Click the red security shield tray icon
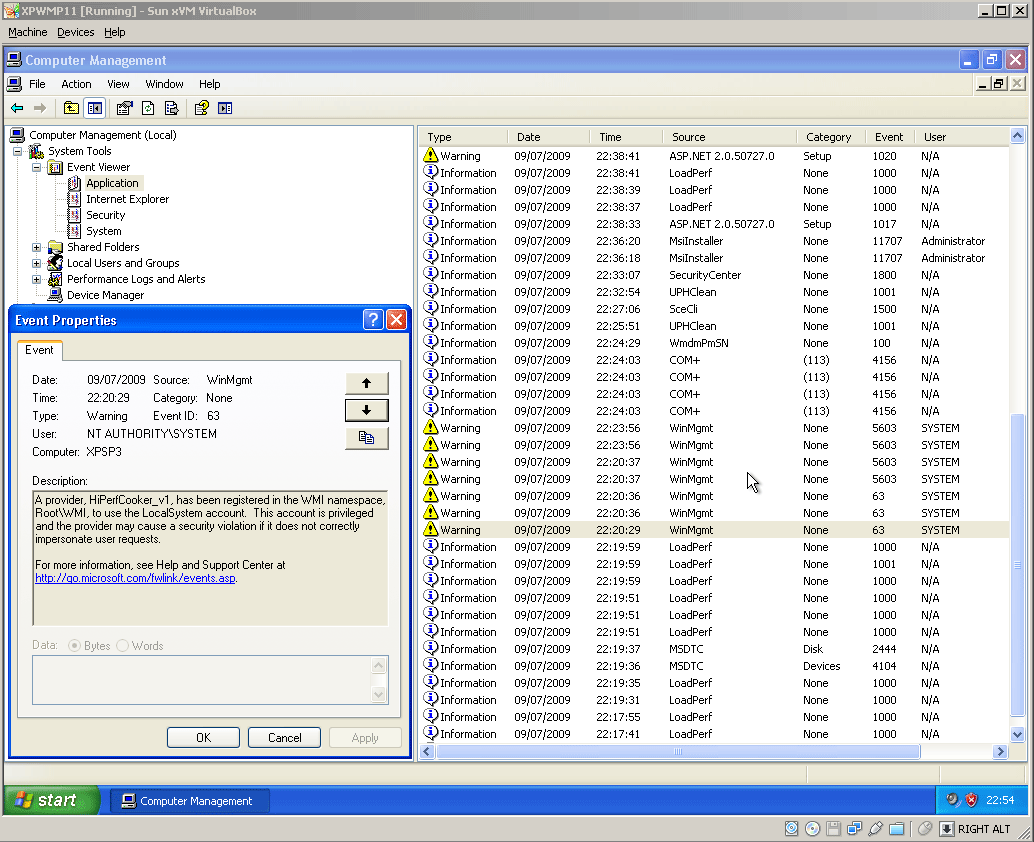1034x842 pixels. coord(971,800)
